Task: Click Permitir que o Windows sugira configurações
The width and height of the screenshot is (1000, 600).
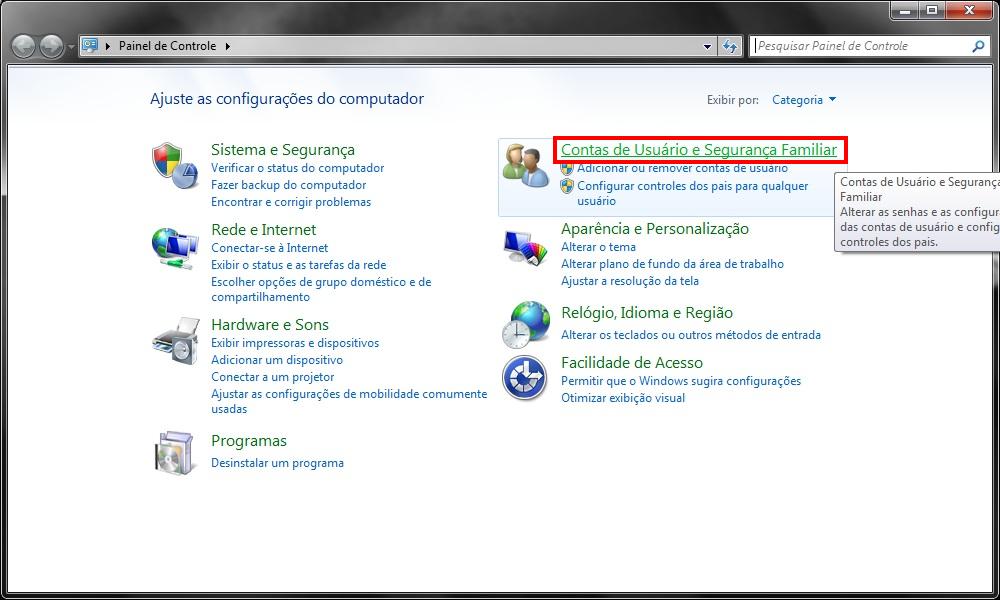Action: coord(680,381)
